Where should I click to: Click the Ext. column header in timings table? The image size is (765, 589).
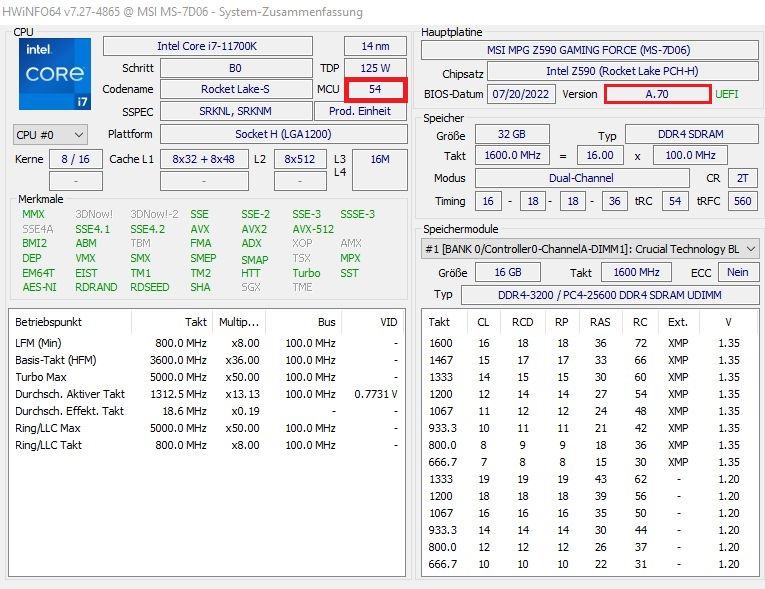[x=678, y=322]
